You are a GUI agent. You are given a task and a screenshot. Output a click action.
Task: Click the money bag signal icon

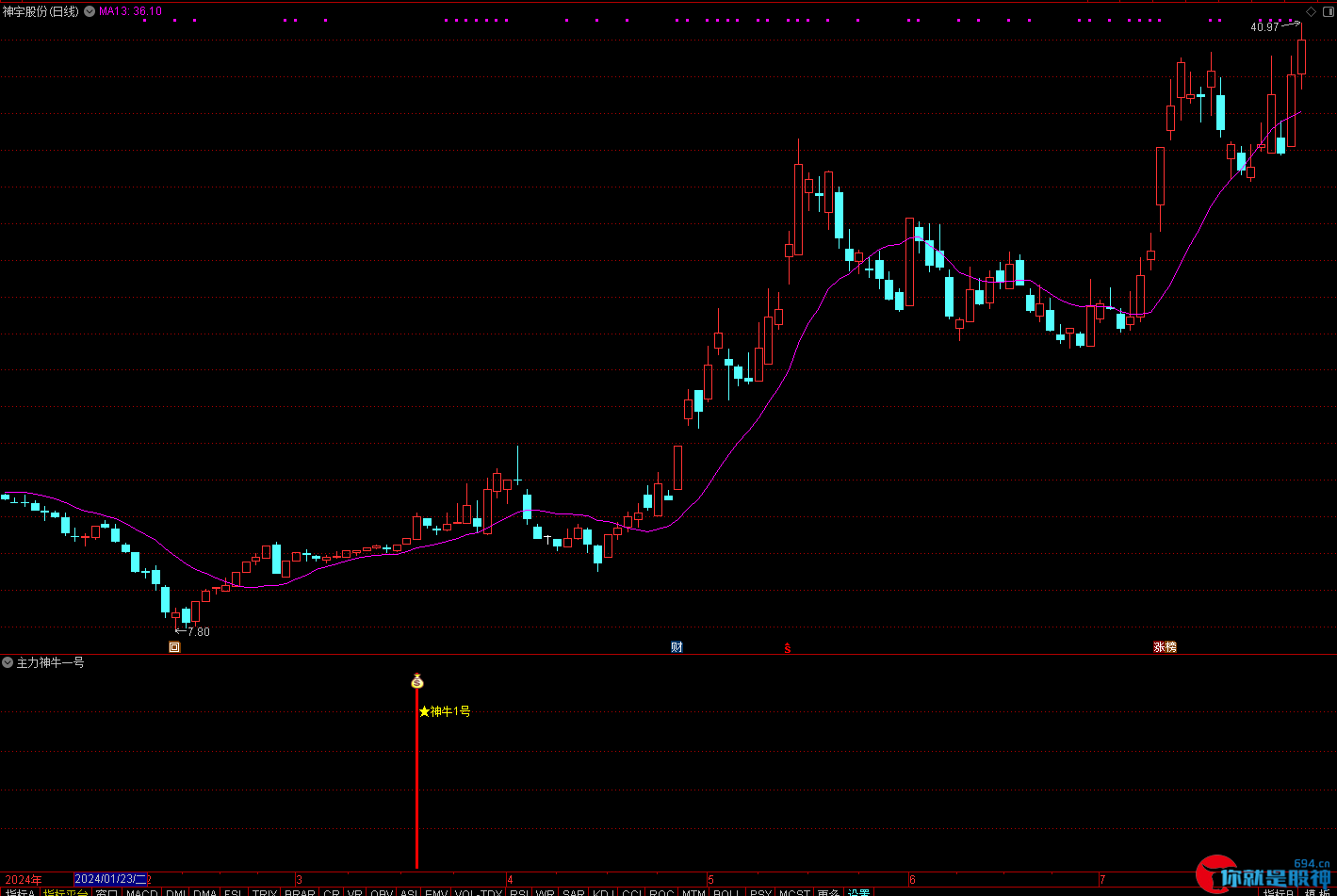coord(416,680)
